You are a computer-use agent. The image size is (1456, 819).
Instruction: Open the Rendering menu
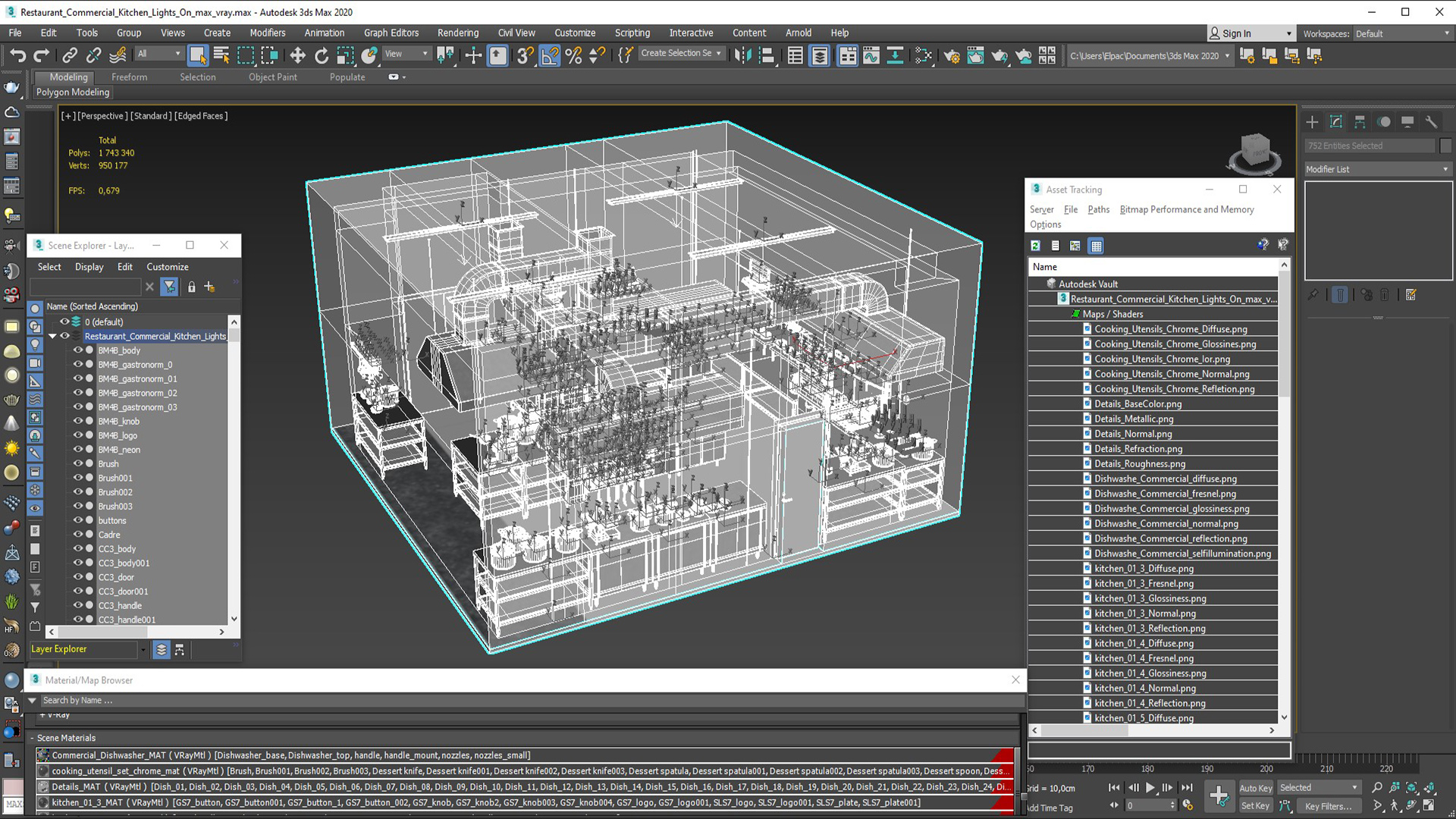pos(458,33)
